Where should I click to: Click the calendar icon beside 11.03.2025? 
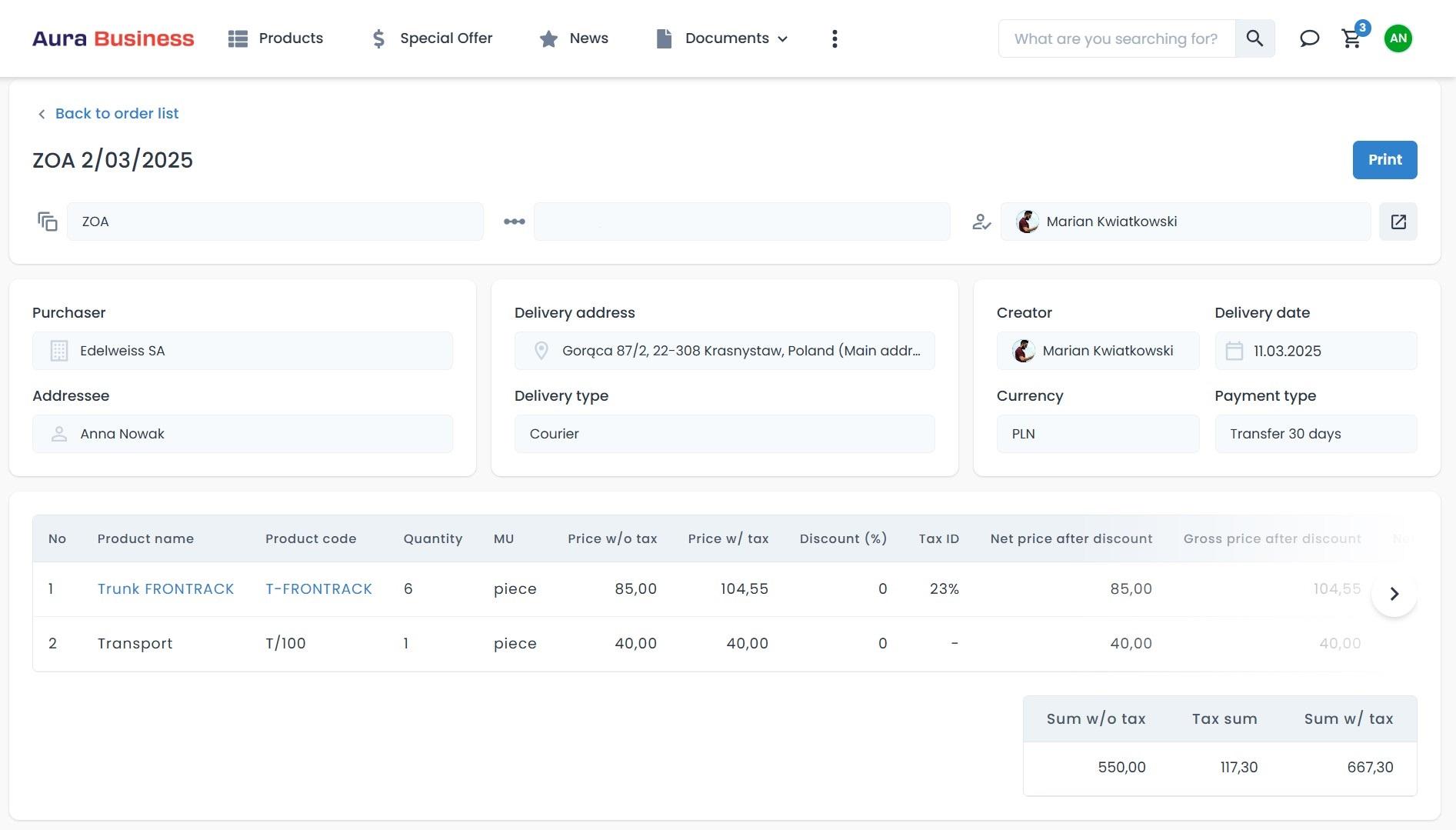click(1234, 351)
